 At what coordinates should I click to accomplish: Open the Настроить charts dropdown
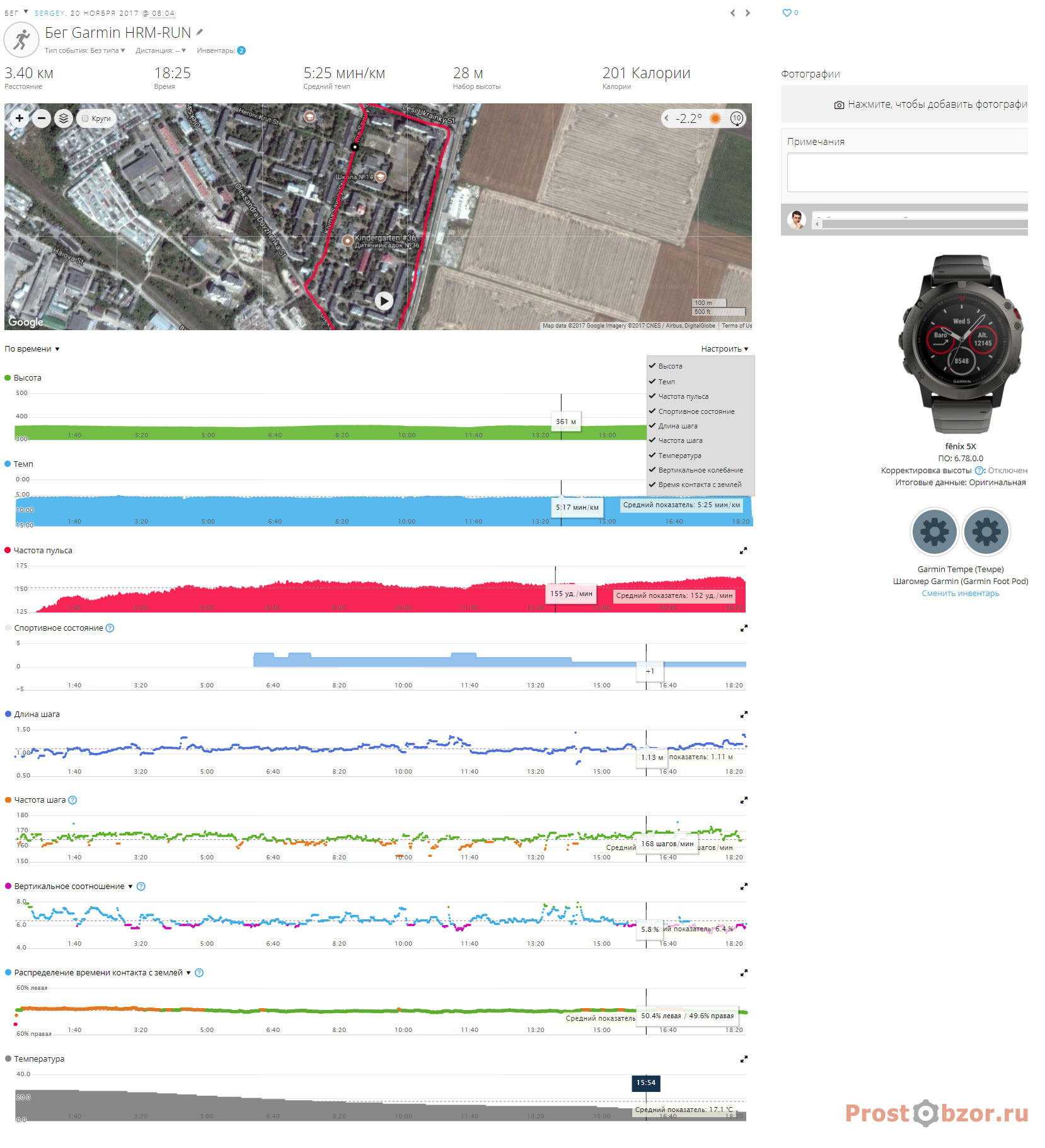(x=724, y=349)
